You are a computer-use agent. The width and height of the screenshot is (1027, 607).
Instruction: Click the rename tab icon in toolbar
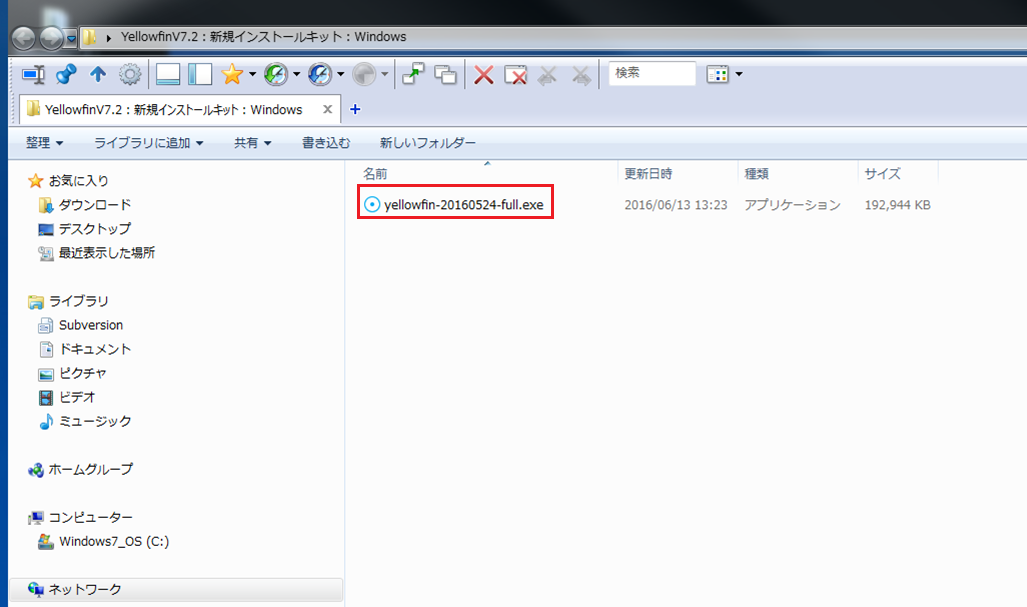point(33,75)
